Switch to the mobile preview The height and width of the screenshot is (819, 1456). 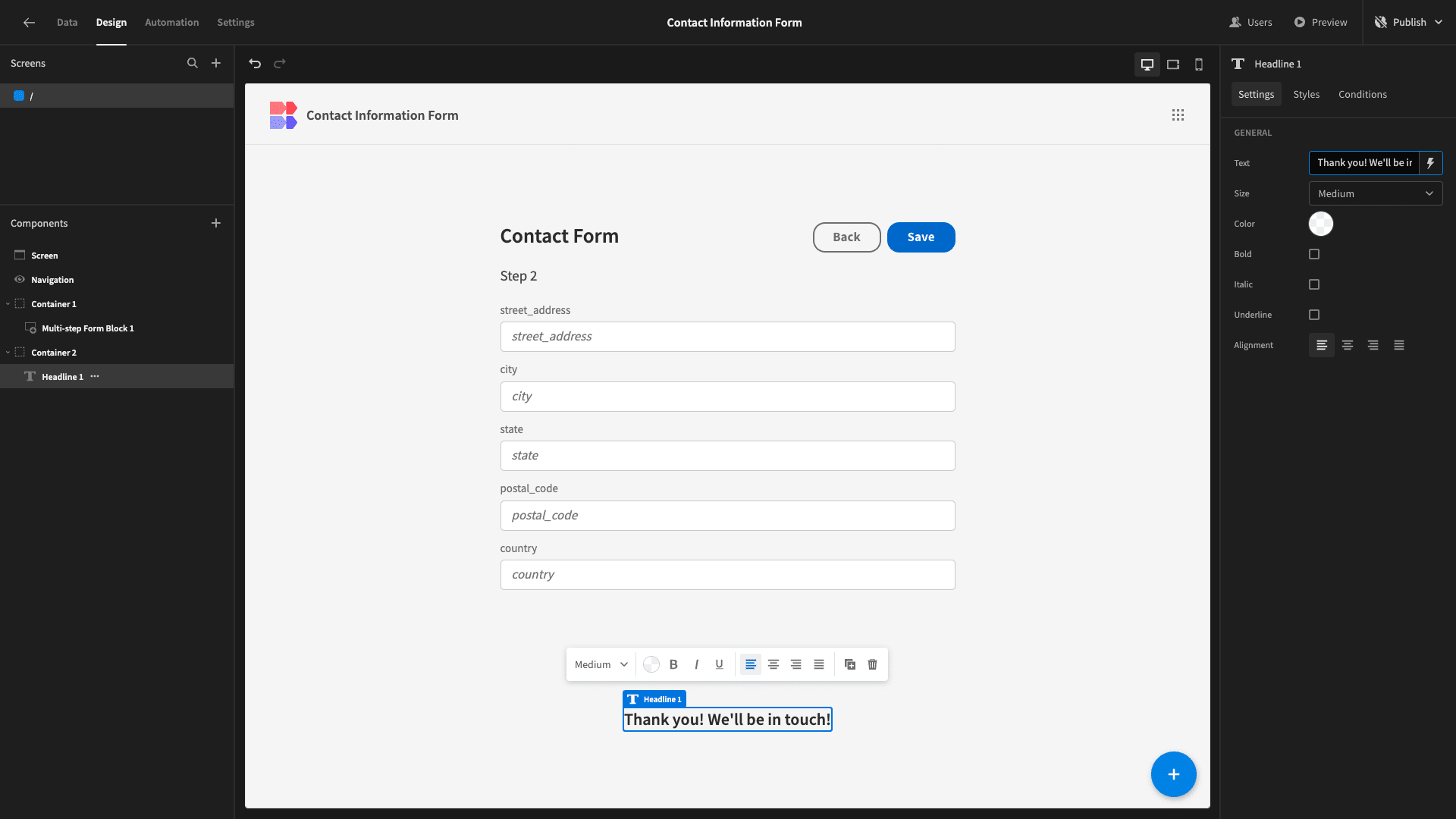point(1199,64)
